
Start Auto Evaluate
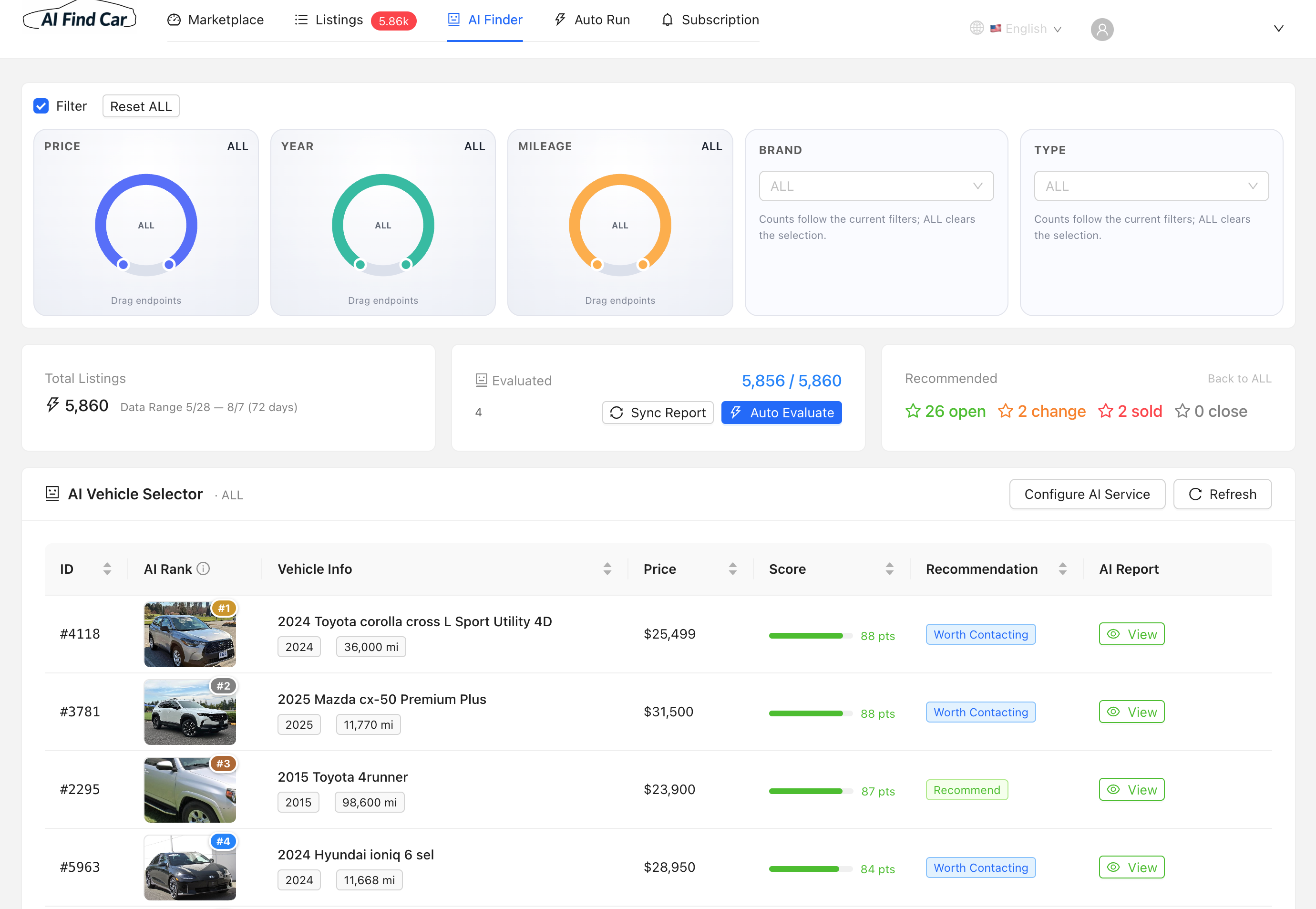(x=781, y=413)
